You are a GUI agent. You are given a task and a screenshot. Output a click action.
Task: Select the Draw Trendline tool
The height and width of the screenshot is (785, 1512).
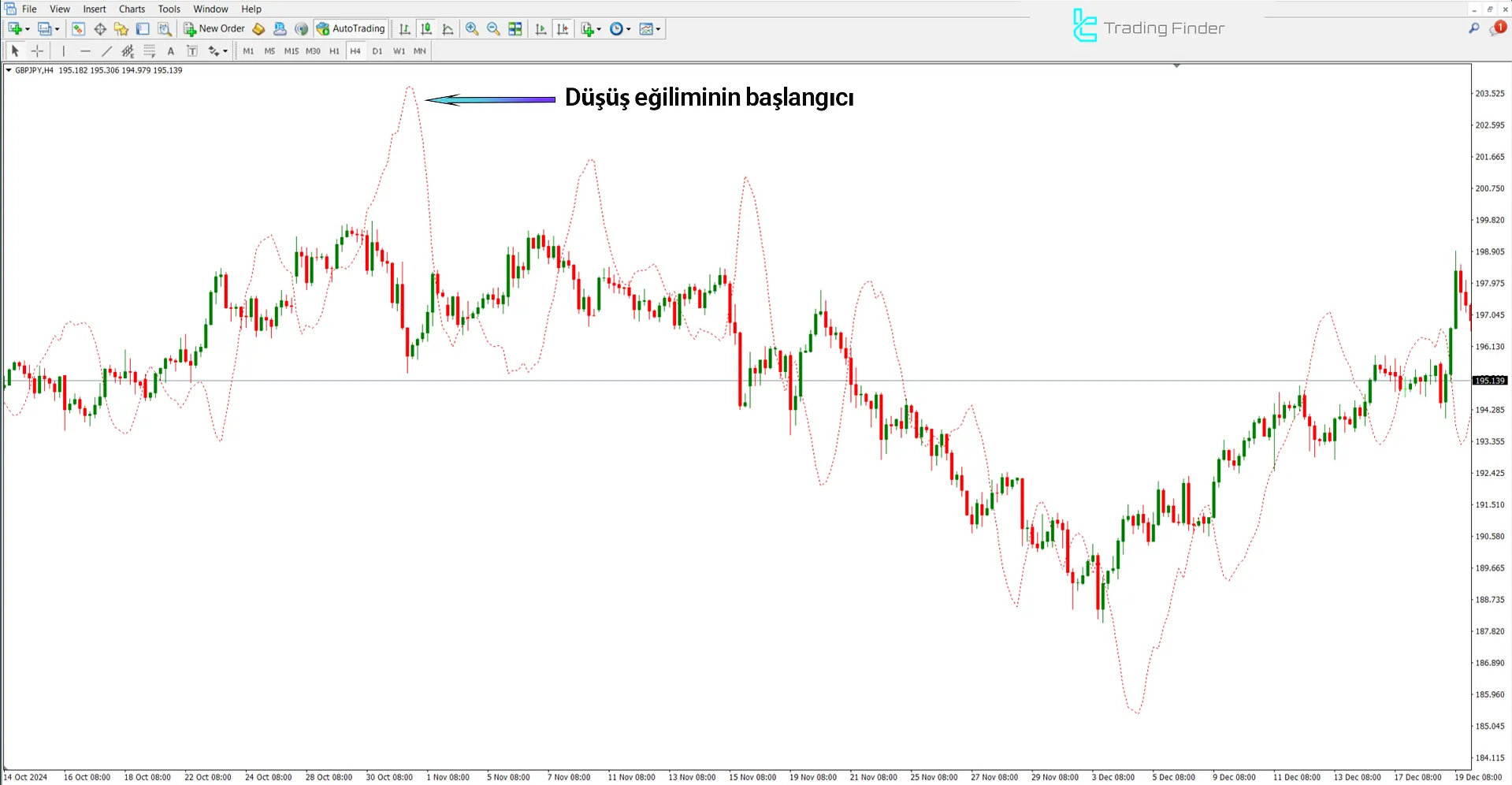tap(107, 50)
